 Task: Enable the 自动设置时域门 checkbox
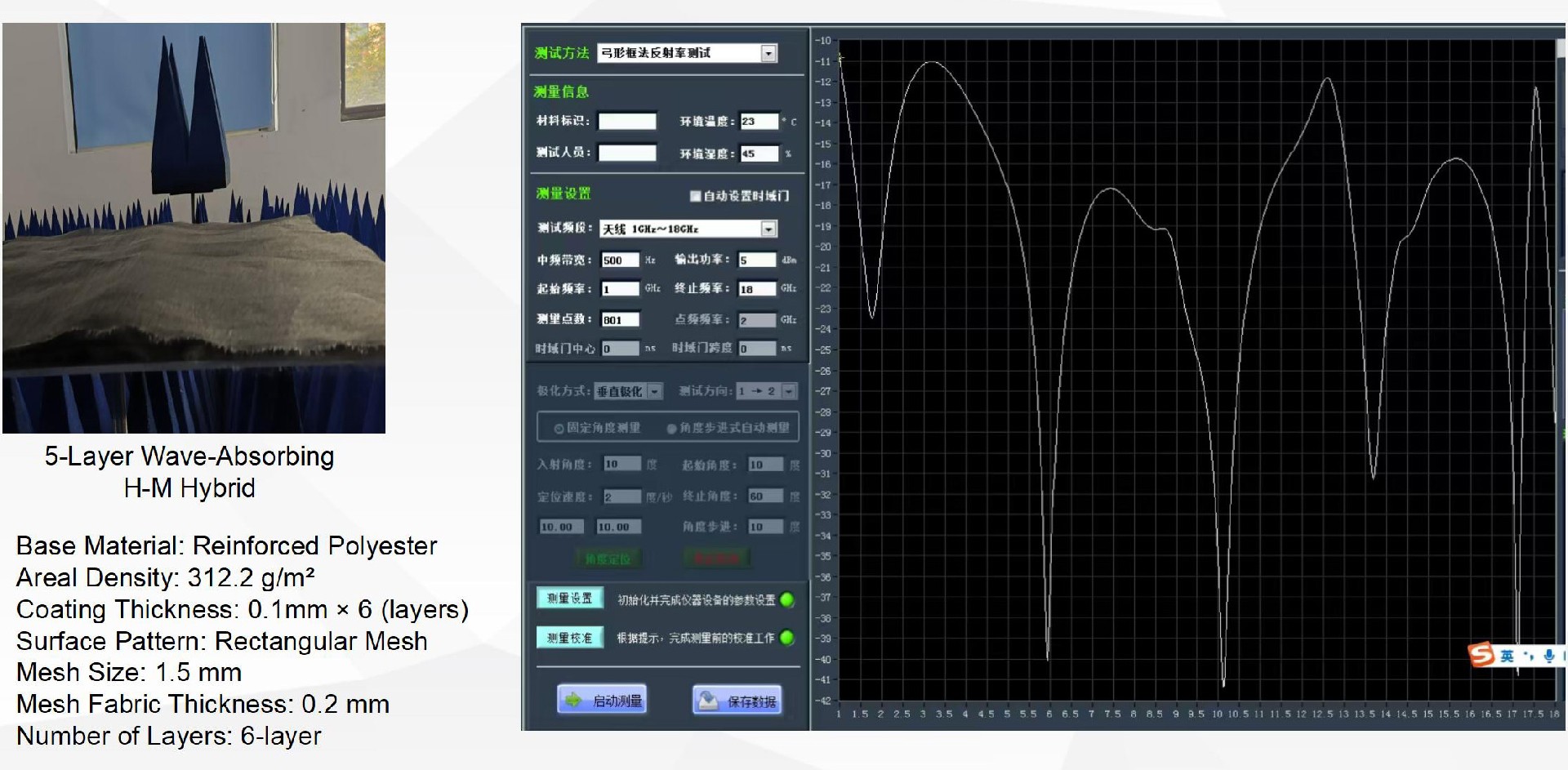695,196
